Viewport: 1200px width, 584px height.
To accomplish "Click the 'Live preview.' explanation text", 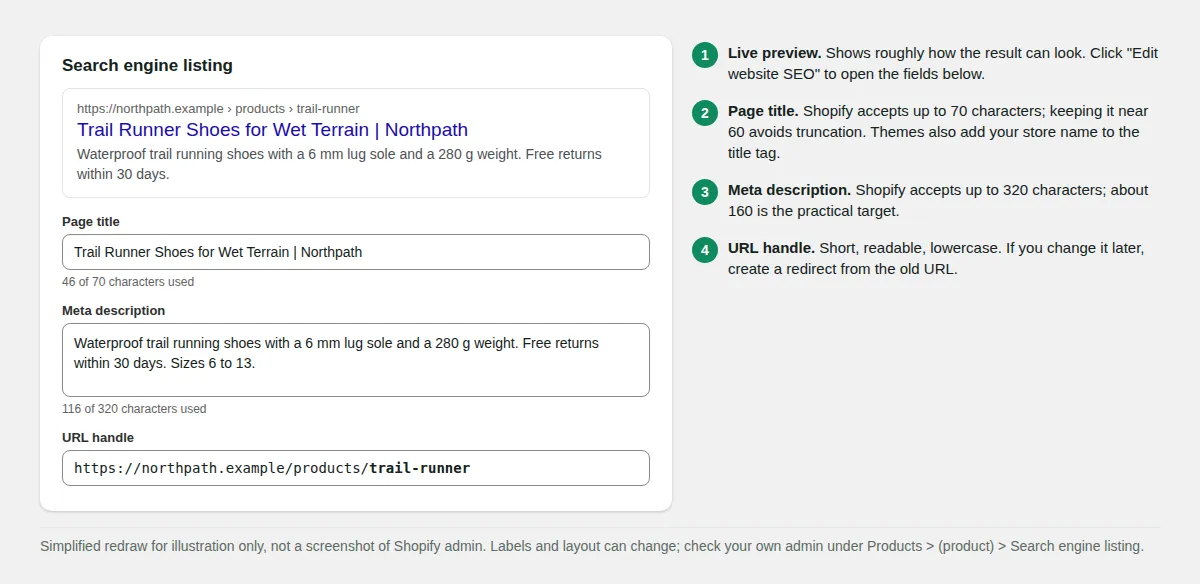I will tap(943, 63).
